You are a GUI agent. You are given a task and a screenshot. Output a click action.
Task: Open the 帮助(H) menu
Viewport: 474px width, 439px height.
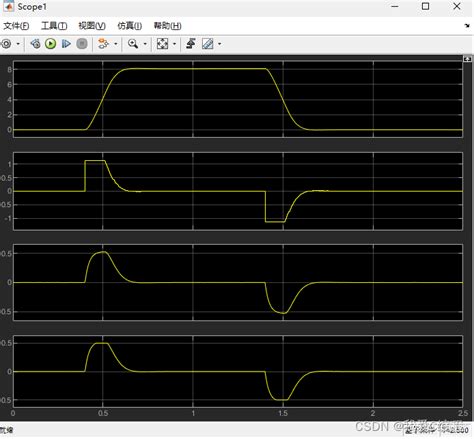(167, 26)
